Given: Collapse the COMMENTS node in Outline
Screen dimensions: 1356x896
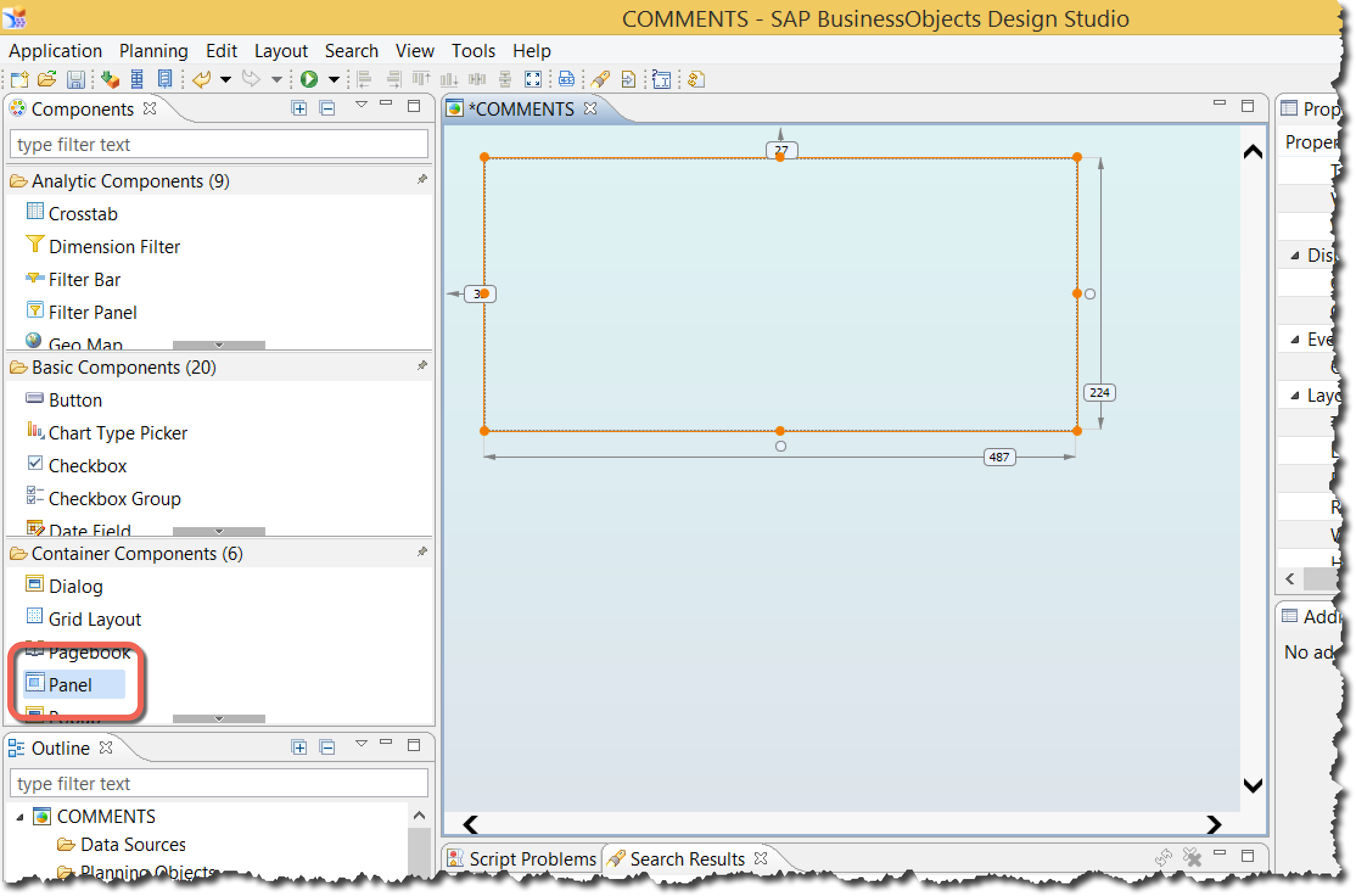Looking at the screenshot, I should pyautogui.click(x=20, y=817).
